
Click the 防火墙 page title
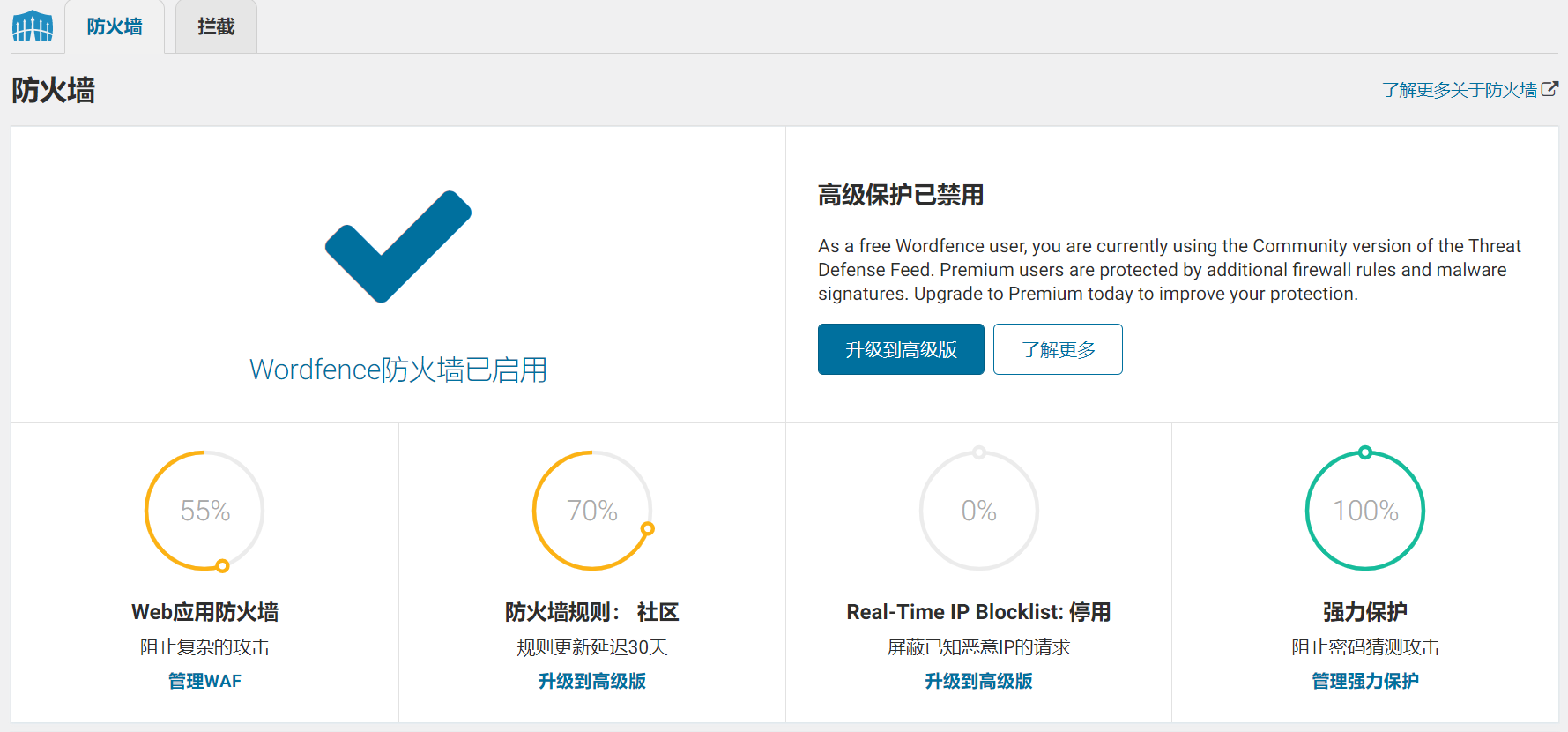coord(54,90)
